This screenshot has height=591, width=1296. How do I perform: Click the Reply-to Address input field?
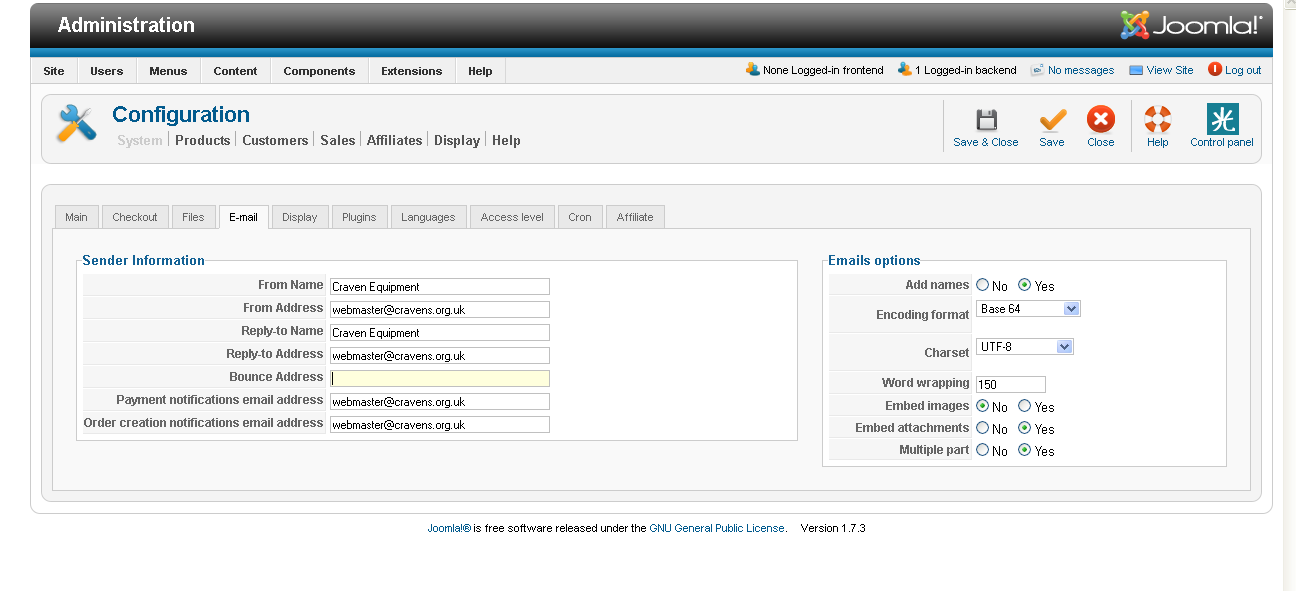tap(440, 355)
